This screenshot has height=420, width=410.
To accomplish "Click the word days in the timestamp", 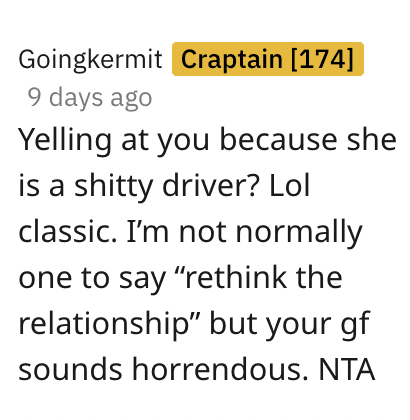I will (76, 98).
